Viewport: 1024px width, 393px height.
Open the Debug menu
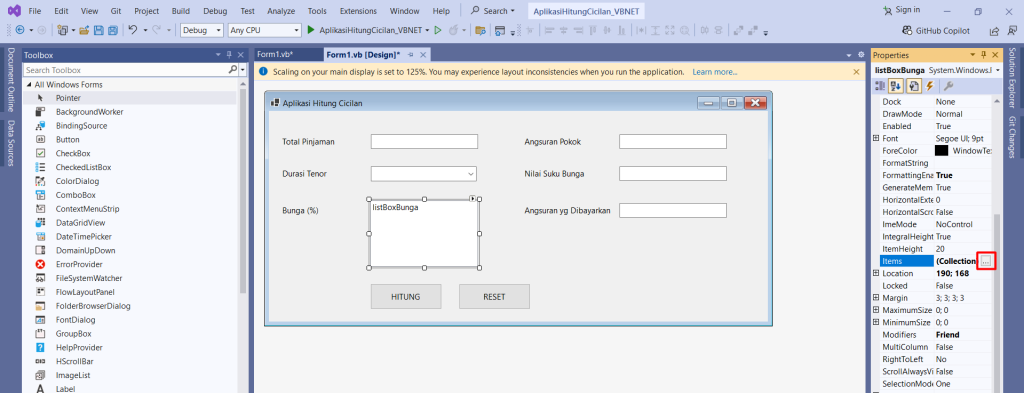pos(216,11)
